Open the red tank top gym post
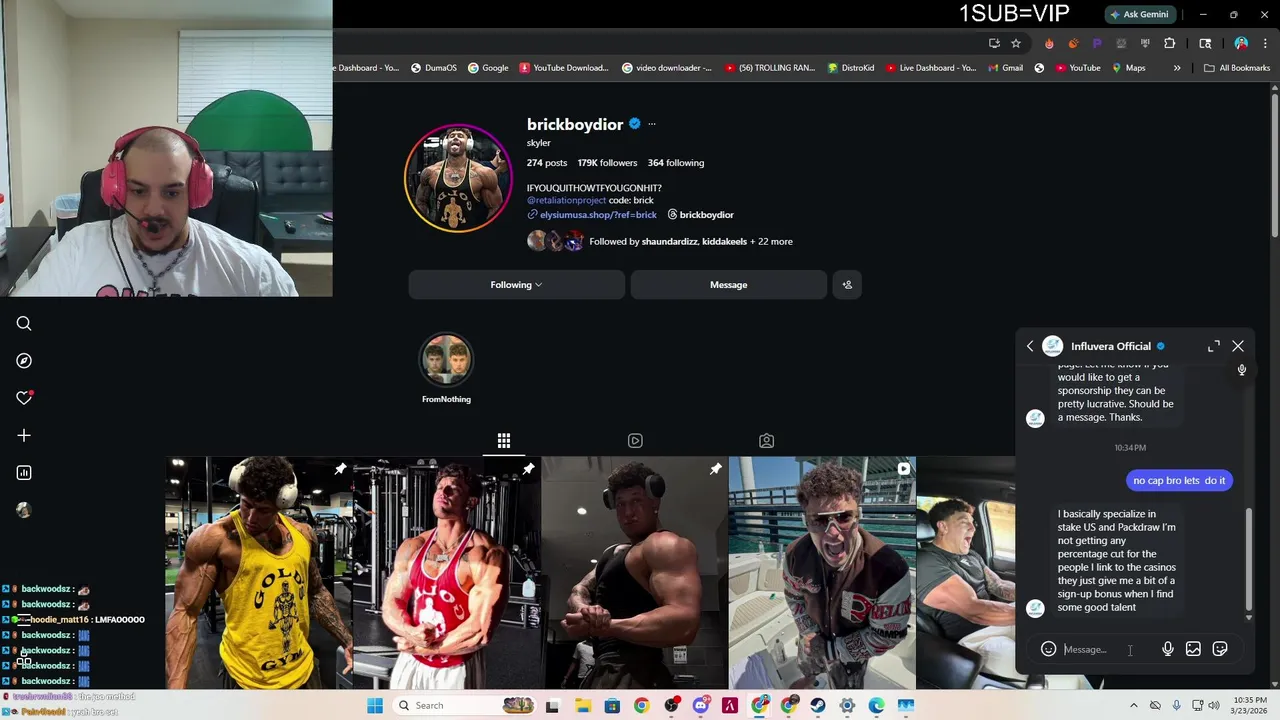This screenshot has height=720, width=1280. pyautogui.click(x=446, y=573)
